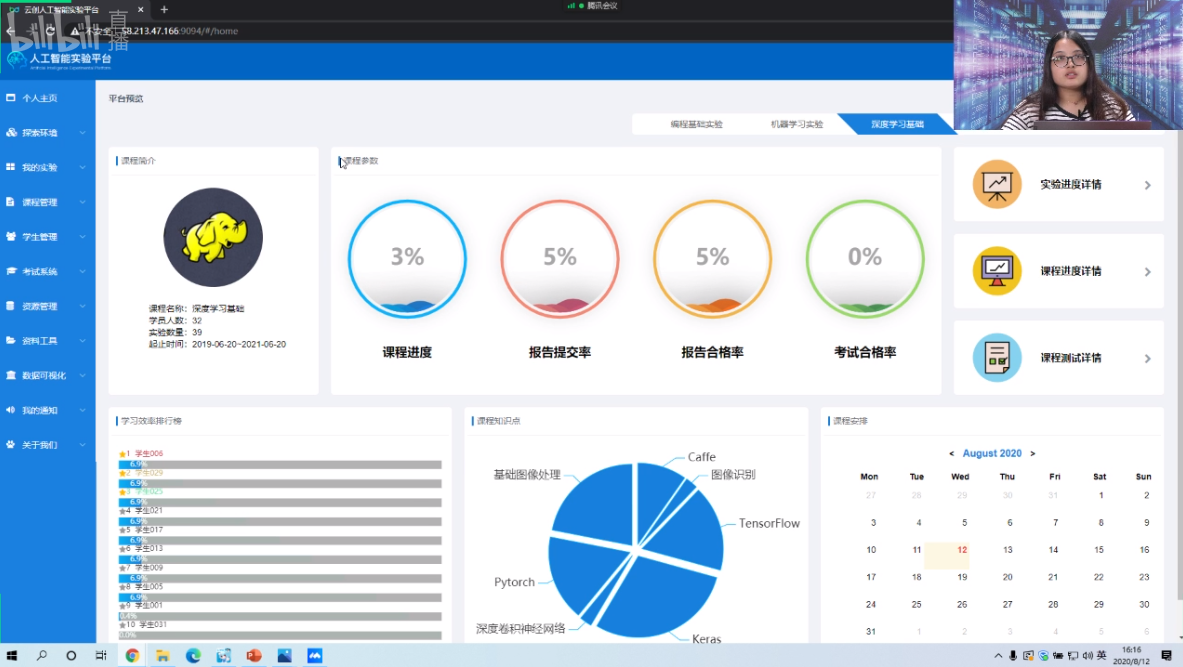This screenshot has height=667, width=1183.
Task: Click the 课程进度详情 monitor icon
Action: pos(997,271)
